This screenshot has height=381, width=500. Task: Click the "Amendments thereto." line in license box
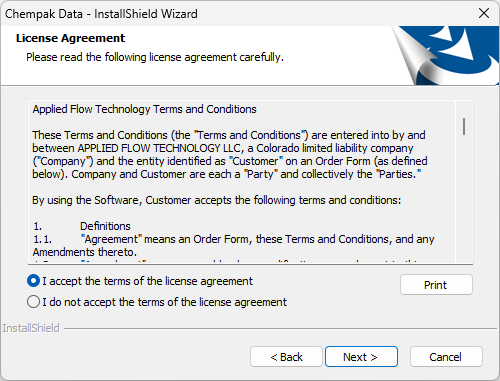point(84,252)
